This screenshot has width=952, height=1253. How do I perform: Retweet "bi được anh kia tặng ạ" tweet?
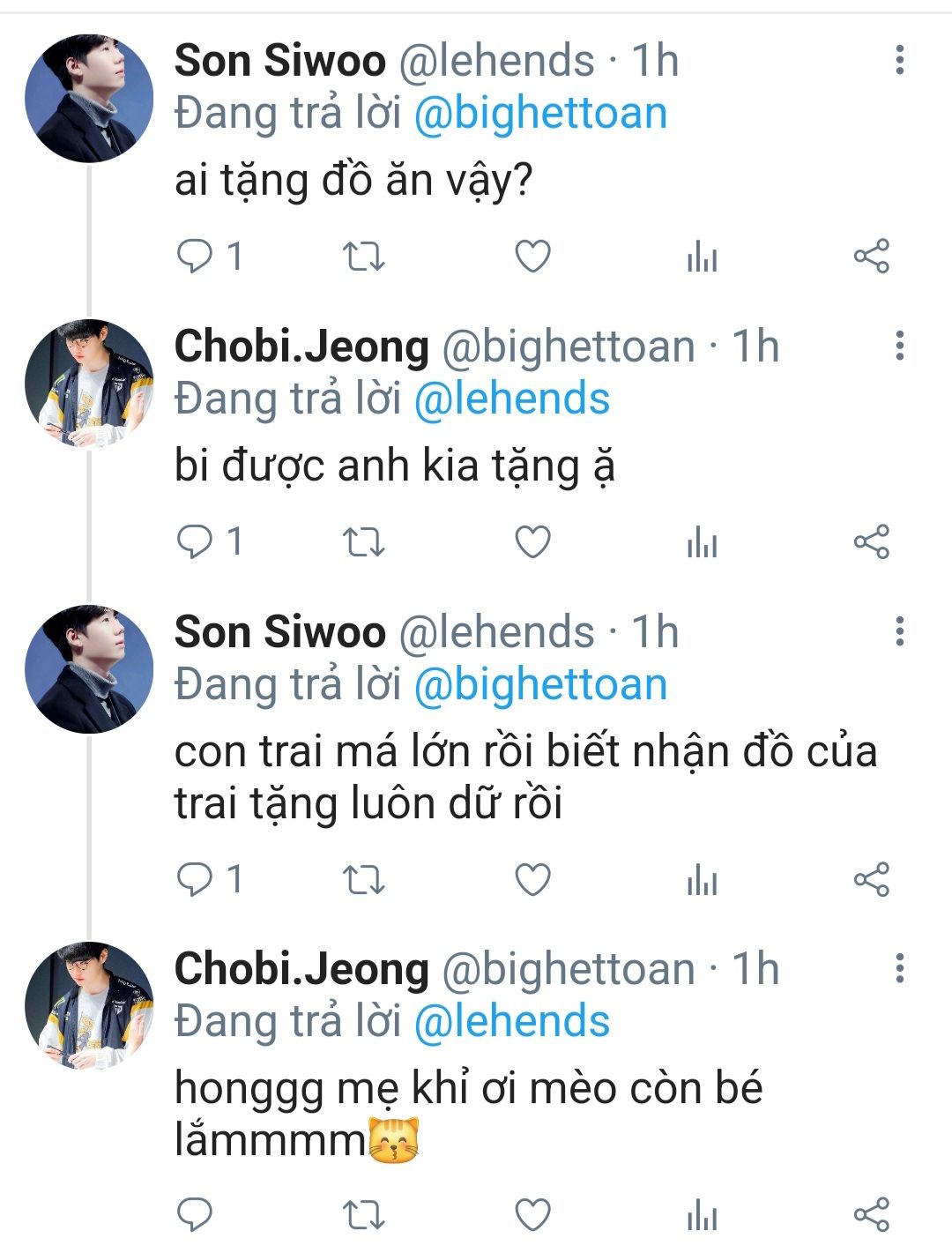[x=362, y=541]
